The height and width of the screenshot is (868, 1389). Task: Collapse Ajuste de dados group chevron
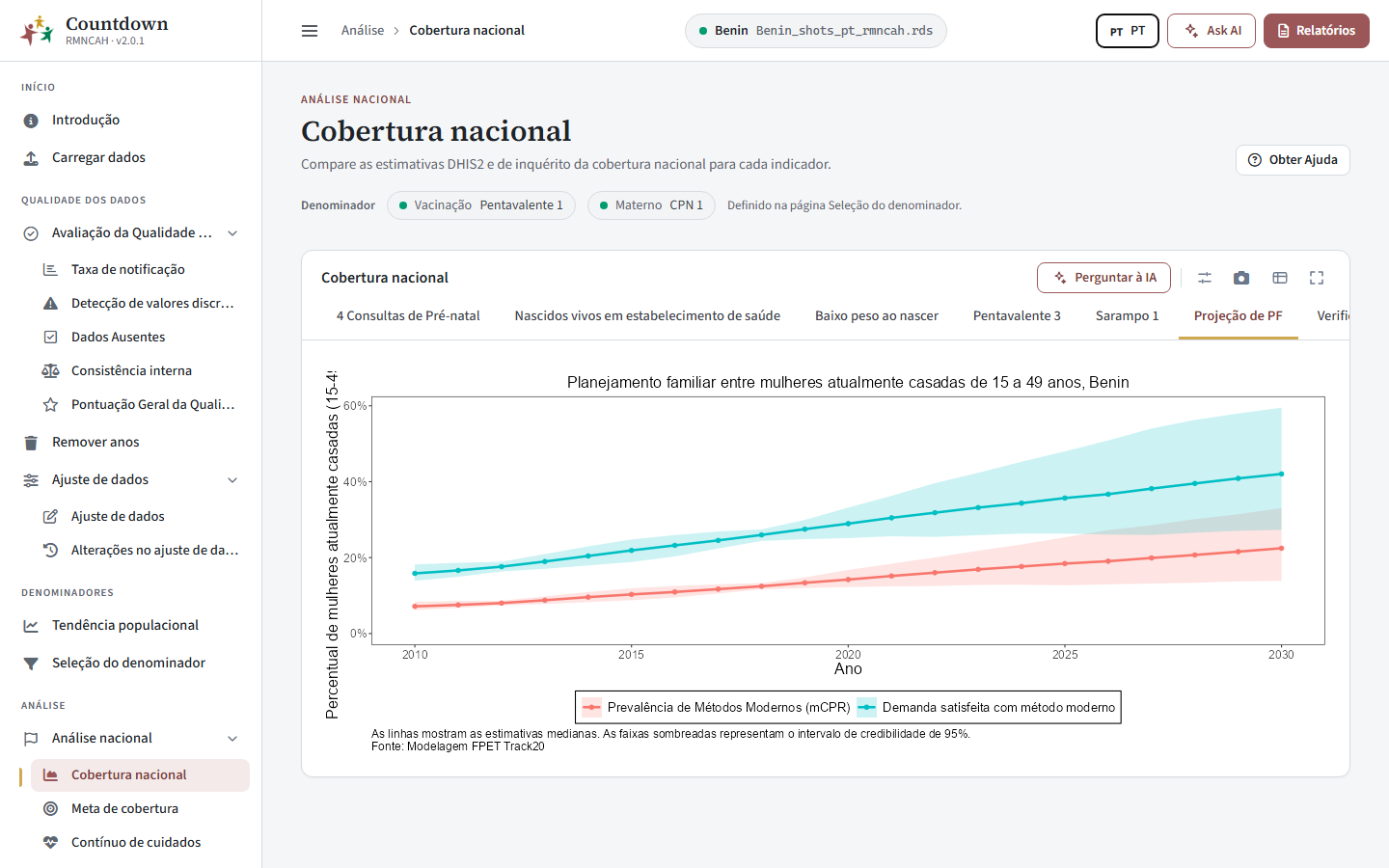[x=232, y=480]
